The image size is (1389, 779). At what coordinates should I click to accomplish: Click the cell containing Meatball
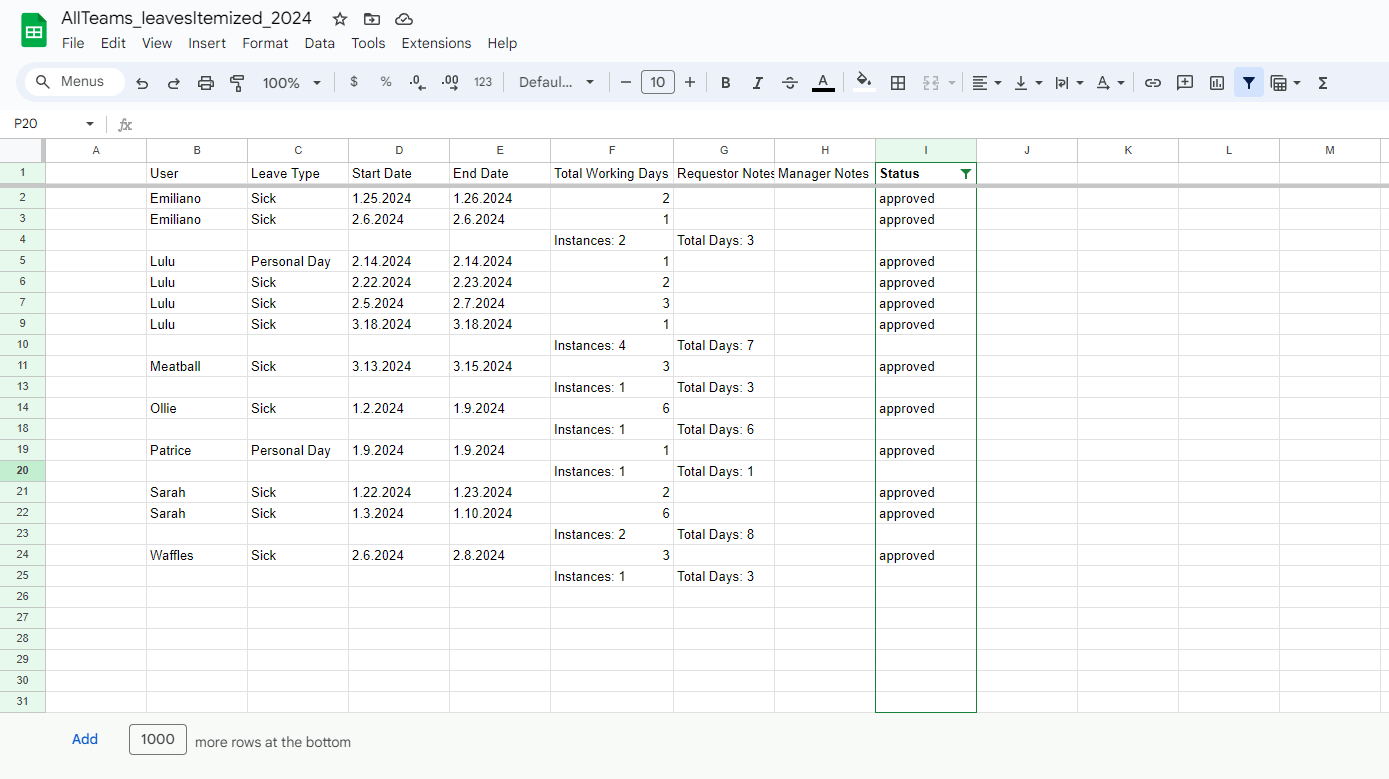click(197, 366)
